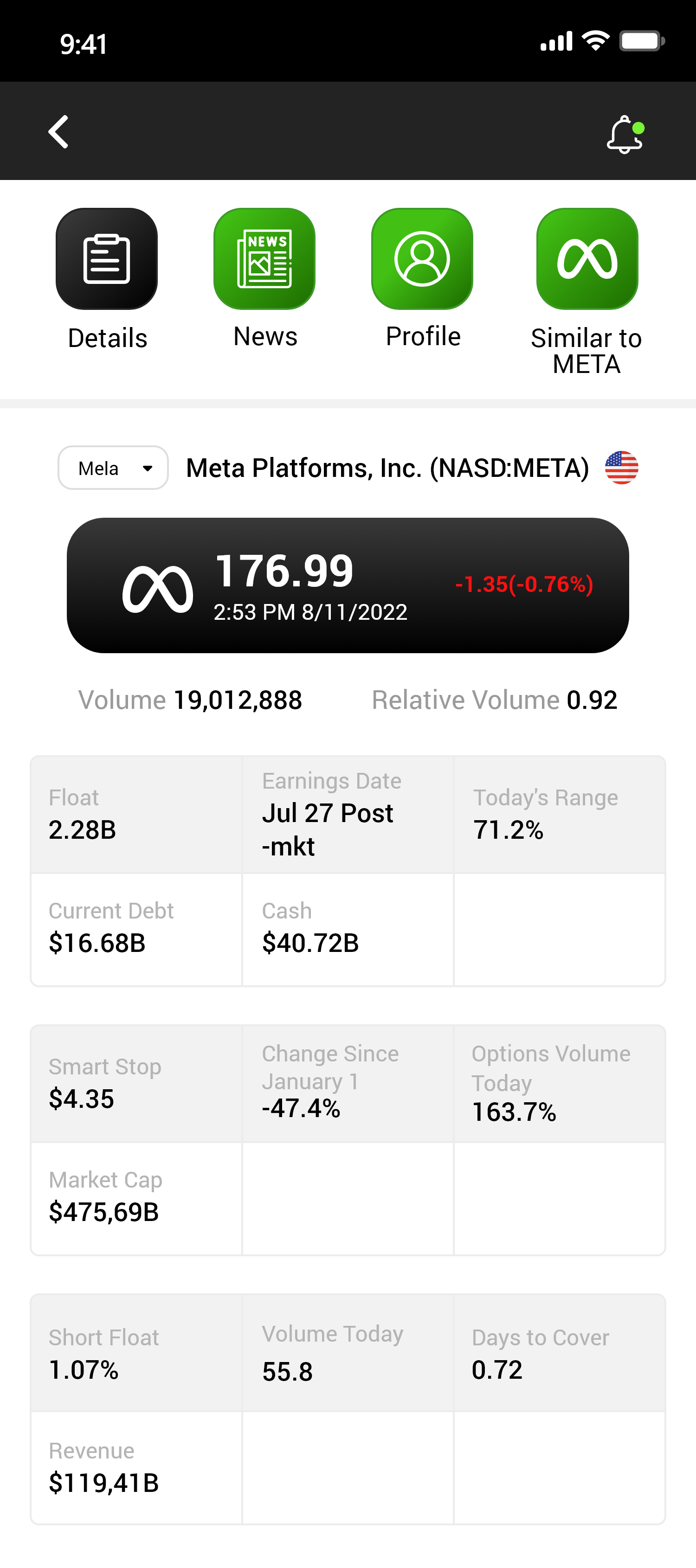Switch to the News tab label
Screen dimensions: 696x1568
point(265,336)
